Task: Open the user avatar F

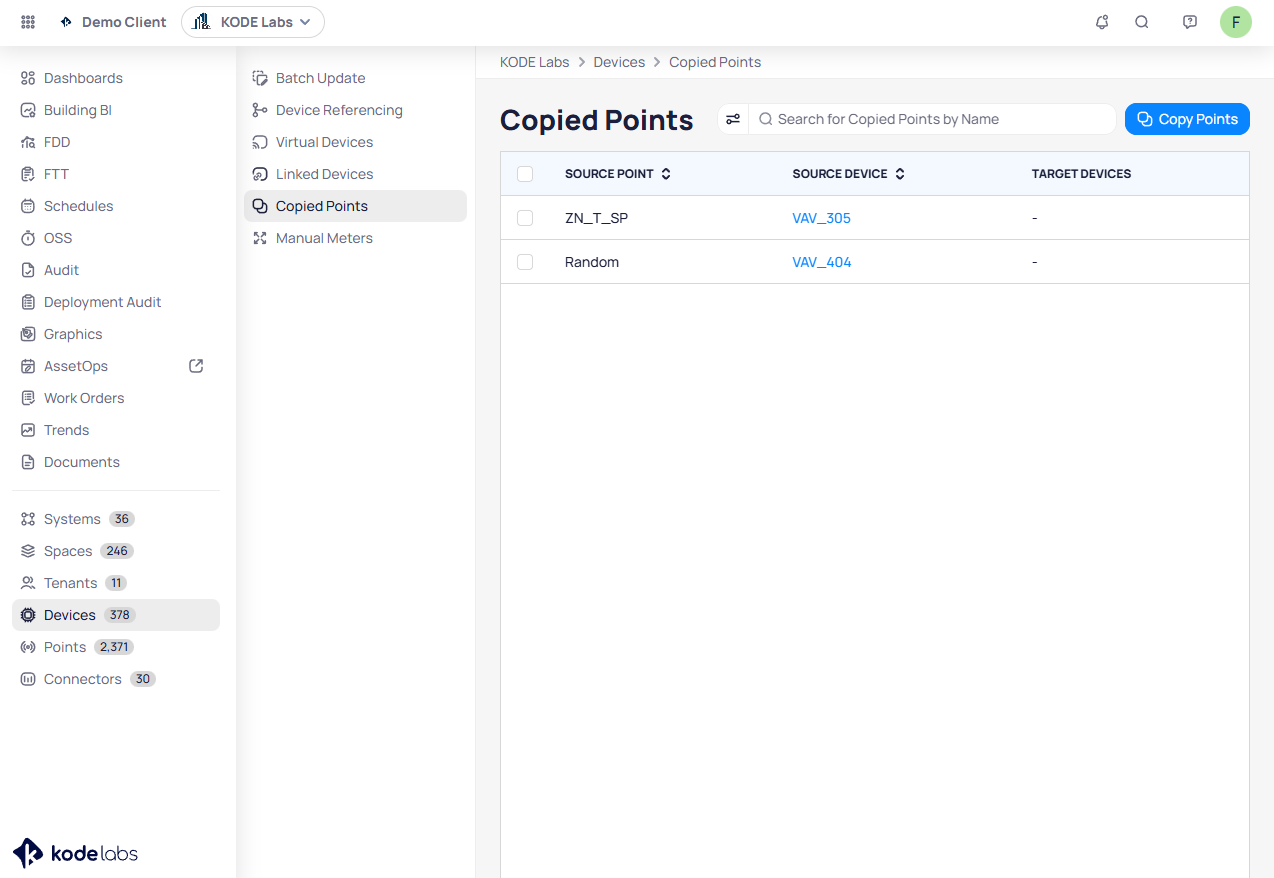Action: 1235,22
